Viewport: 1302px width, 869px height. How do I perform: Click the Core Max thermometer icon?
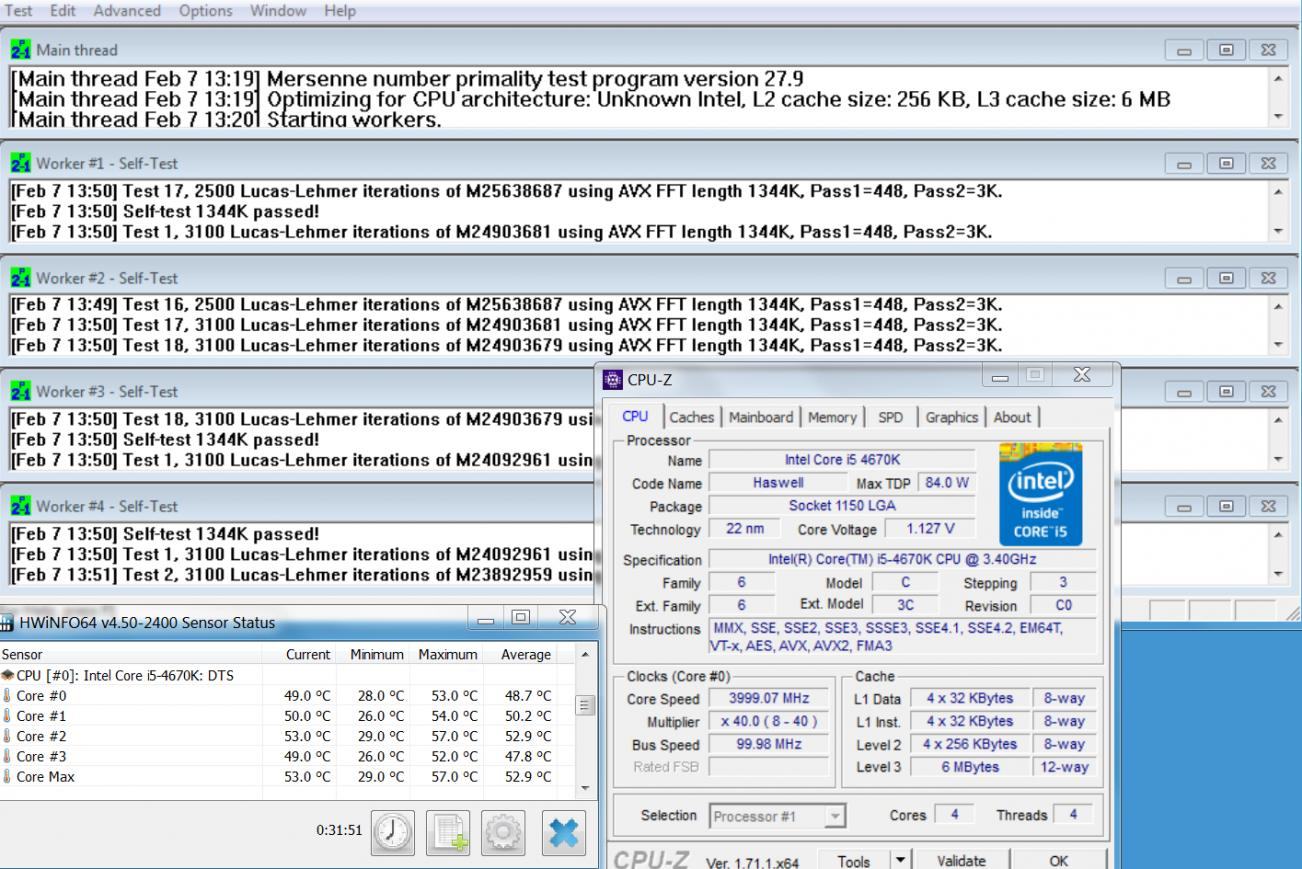point(7,776)
